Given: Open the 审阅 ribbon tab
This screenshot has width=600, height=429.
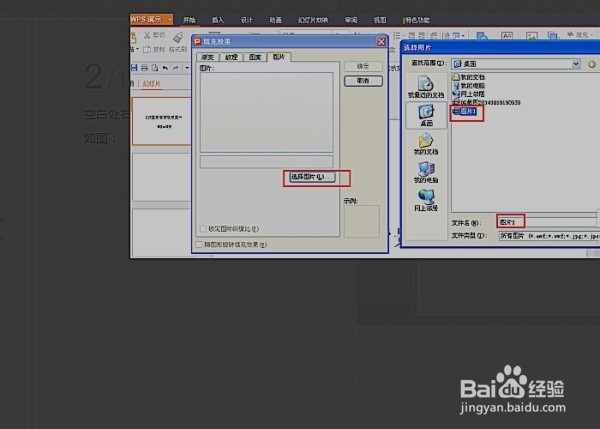Looking at the screenshot, I should tap(351, 20).
